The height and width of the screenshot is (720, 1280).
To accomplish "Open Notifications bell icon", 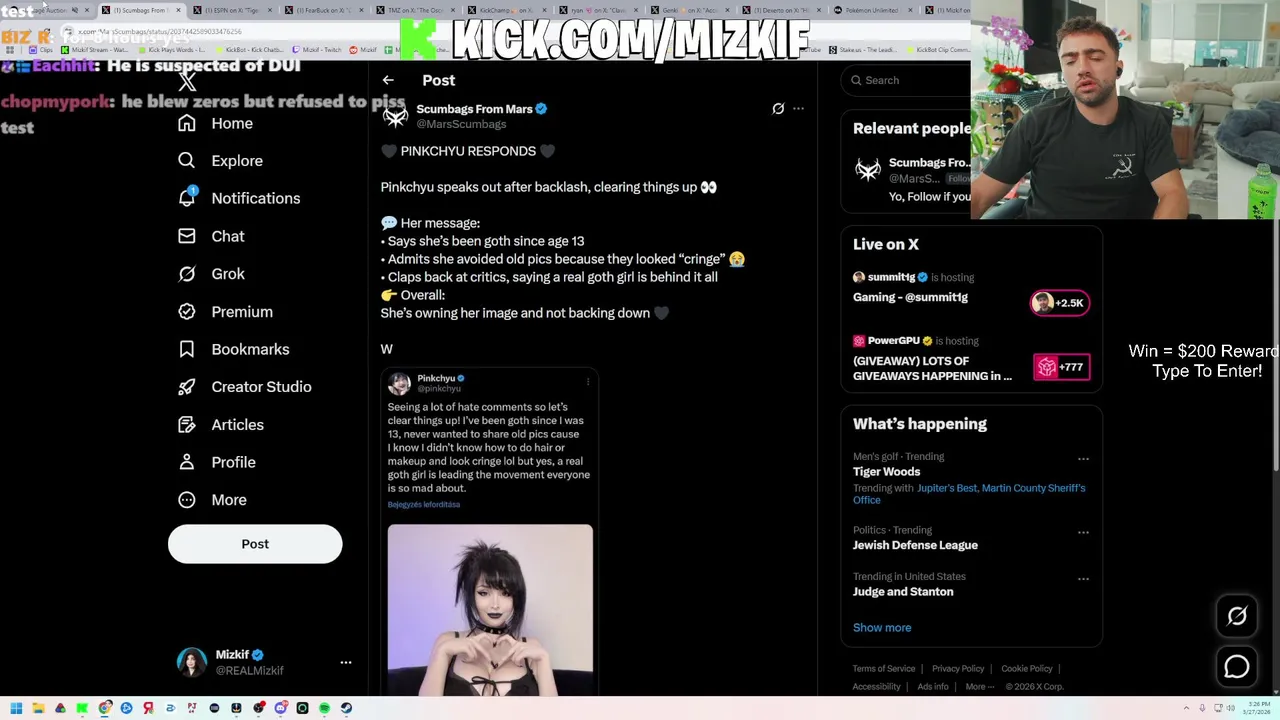I will 187,197.
